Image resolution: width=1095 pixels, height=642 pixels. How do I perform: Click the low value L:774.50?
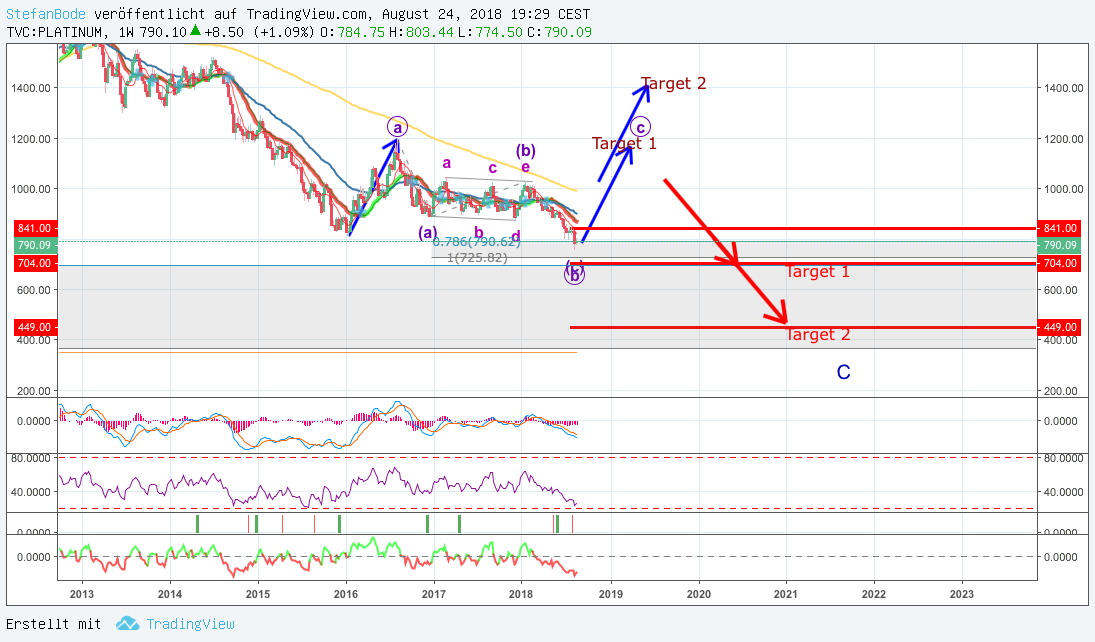coord(490,32)
